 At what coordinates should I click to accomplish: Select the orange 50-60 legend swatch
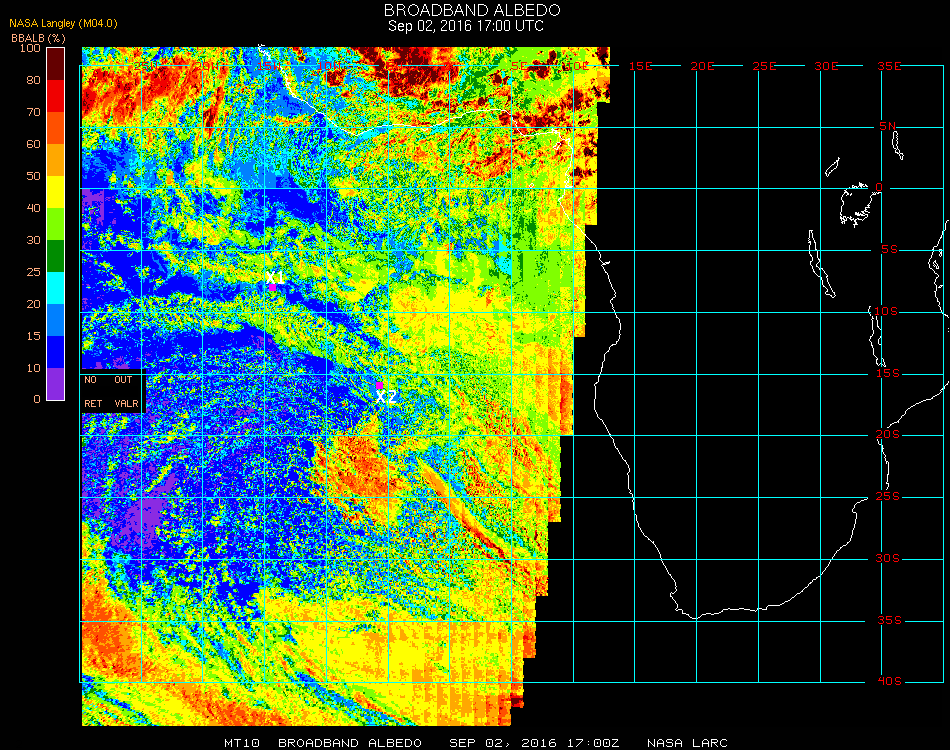tap(55, 160)
